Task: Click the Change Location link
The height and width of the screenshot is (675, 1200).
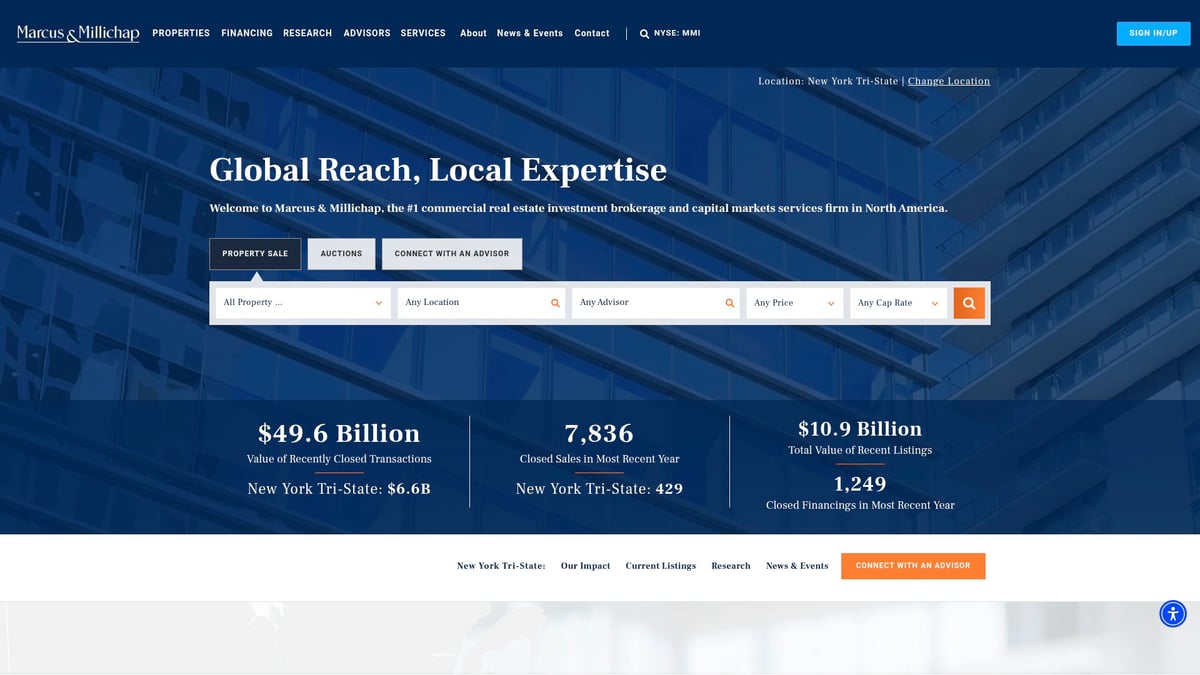Action: coord(948,80)
